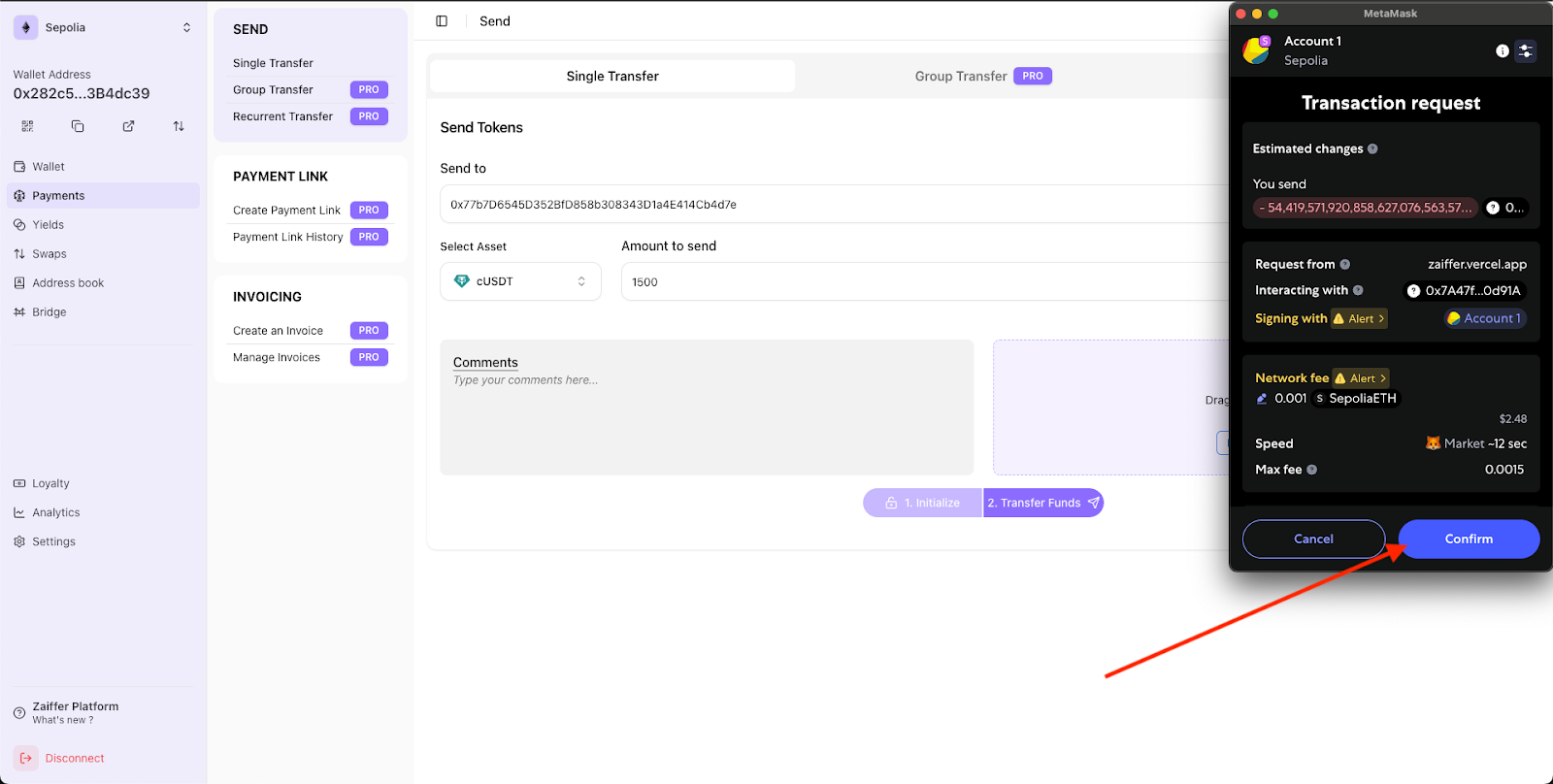The width and height of the screenshot is (1553, 784).
Task: Open Settings in the sidebar
Action: [x=103, y=541]
